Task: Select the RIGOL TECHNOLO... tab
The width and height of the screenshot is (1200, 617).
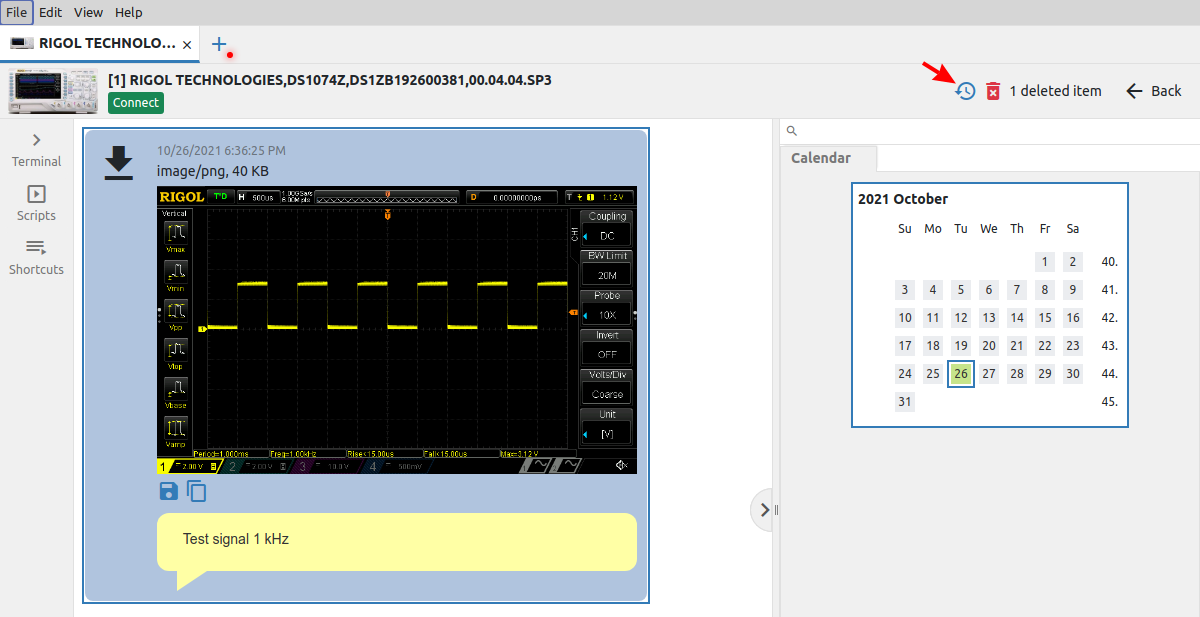Action: (100, 43)
